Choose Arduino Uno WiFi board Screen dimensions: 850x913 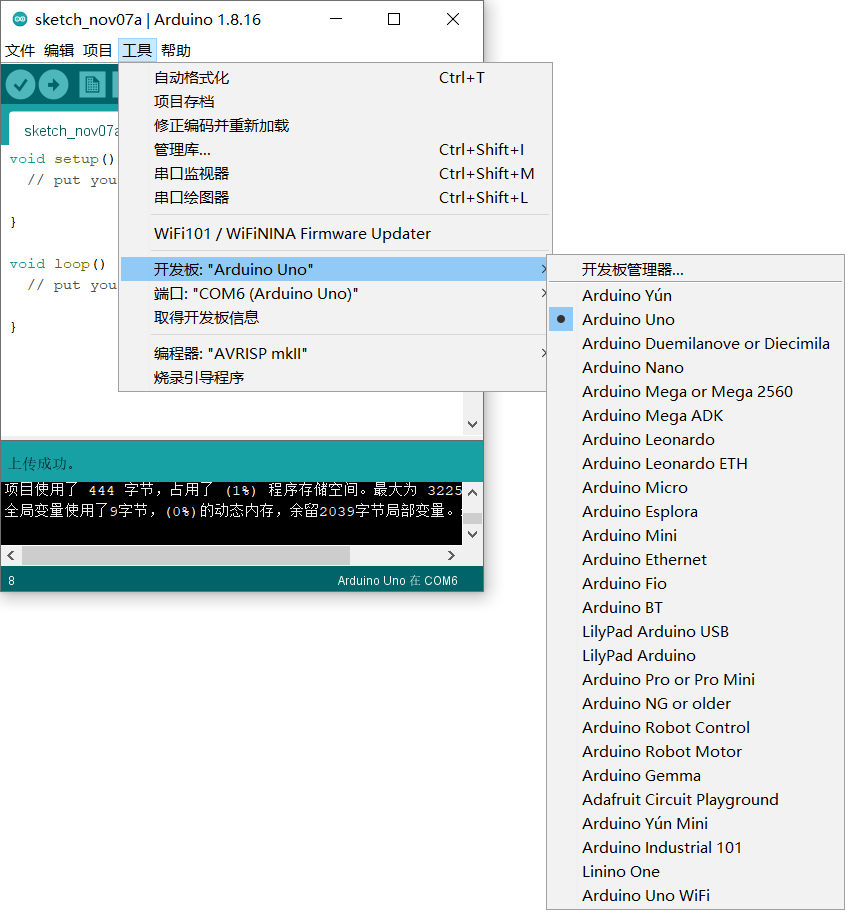coord(696,896)
